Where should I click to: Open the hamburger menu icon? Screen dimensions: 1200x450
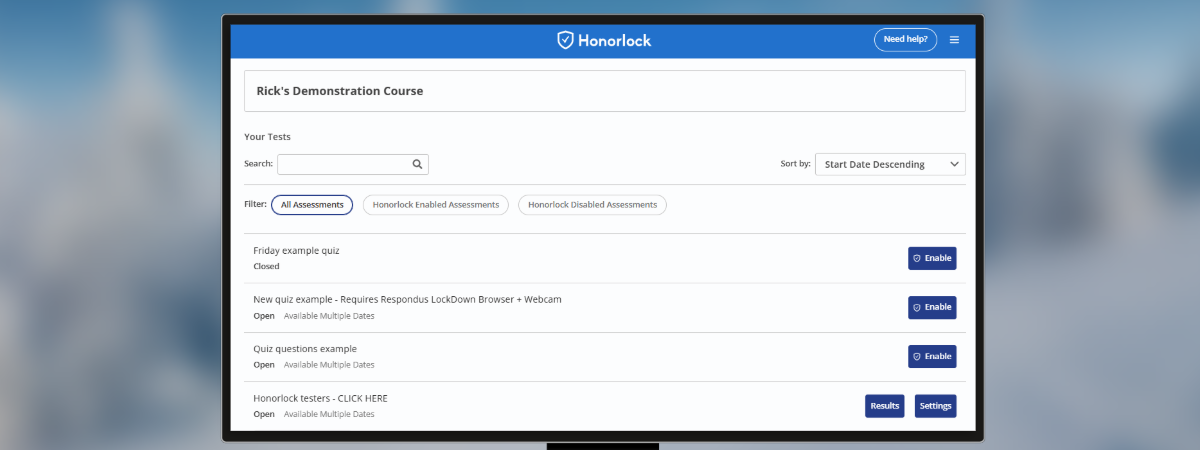954,40
